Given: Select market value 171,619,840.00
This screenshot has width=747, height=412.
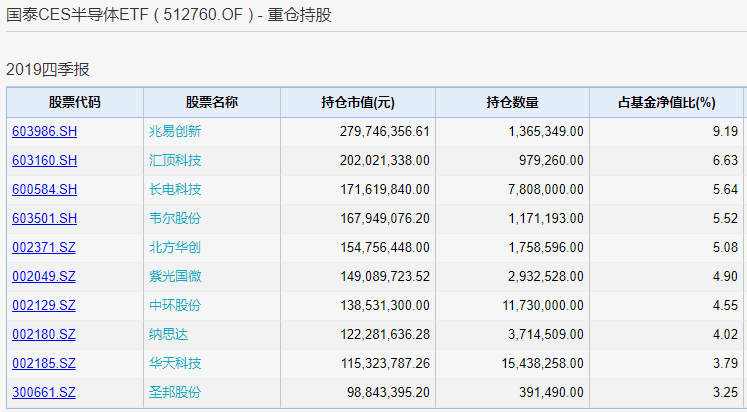Looking at the screenshot, I should (x=385, y=190).
